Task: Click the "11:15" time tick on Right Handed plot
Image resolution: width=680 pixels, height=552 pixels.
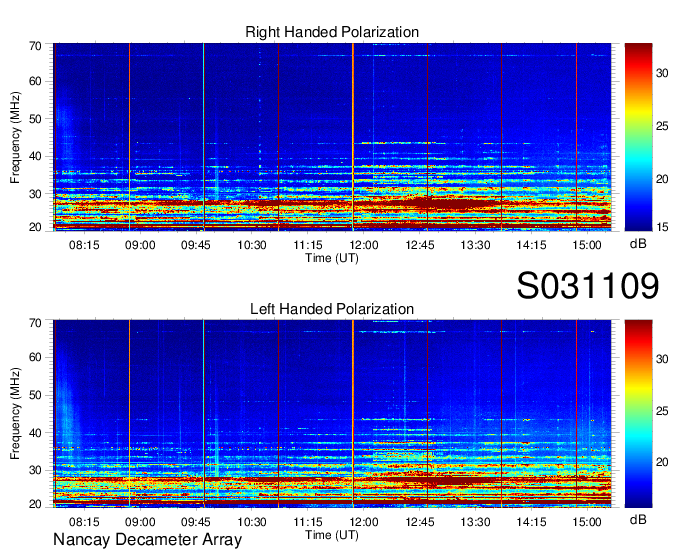Action: [308, 245]
